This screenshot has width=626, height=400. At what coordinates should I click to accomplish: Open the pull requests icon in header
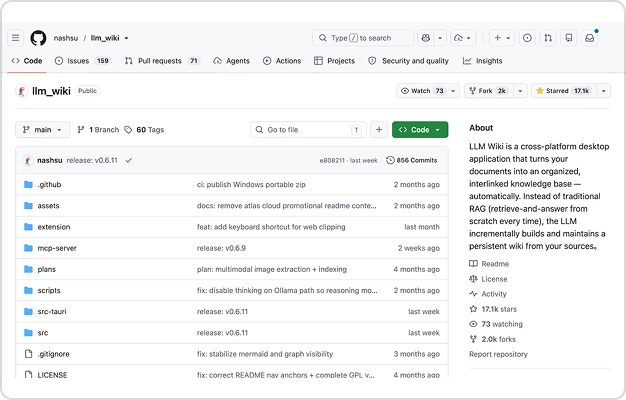pyautogui.click(x=548, y=38)
